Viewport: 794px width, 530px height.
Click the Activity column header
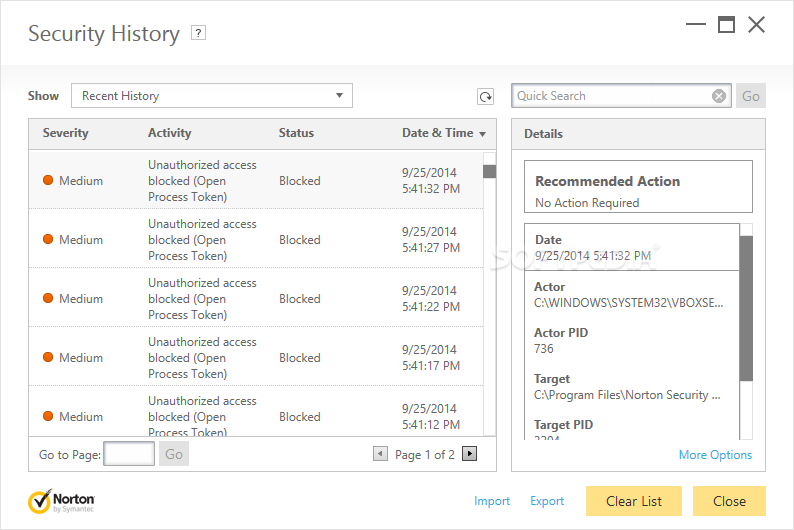pyautogui.click(x=170, y=133)
